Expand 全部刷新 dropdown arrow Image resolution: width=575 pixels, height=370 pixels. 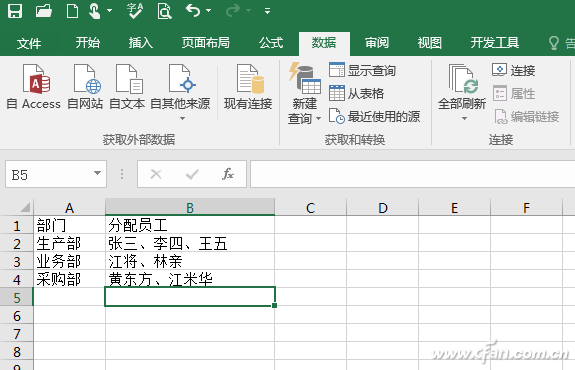click(x=464, y=118)
